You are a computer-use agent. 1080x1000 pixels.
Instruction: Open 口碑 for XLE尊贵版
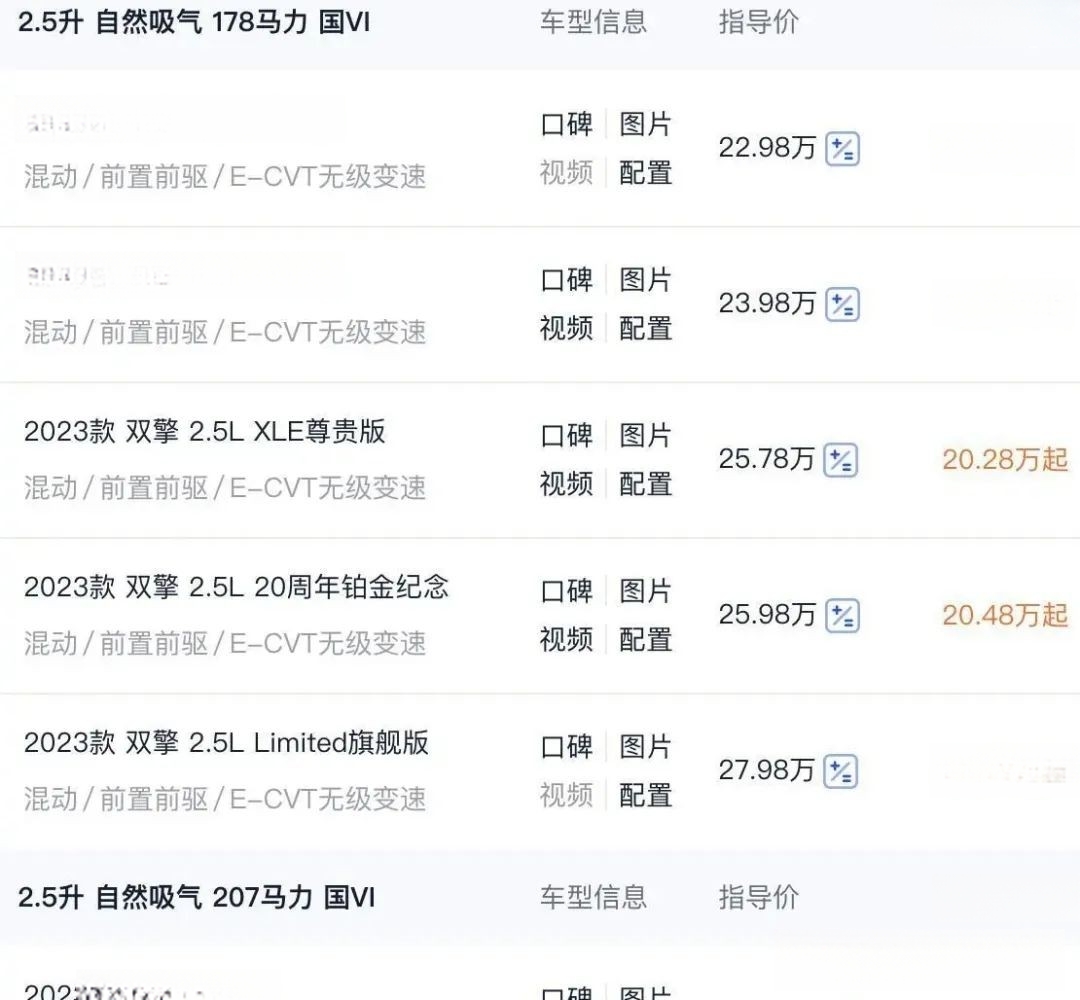566,436
